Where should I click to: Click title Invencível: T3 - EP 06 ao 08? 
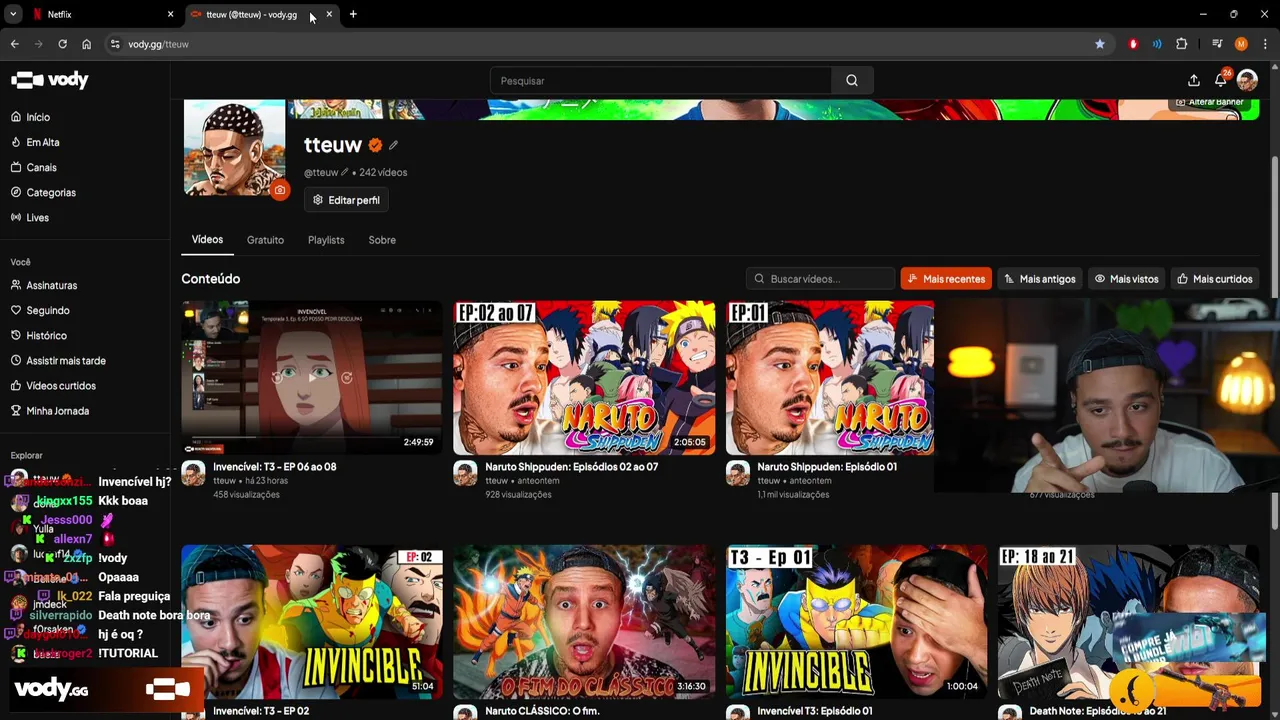pyautogui.click(x=274, y=467)
